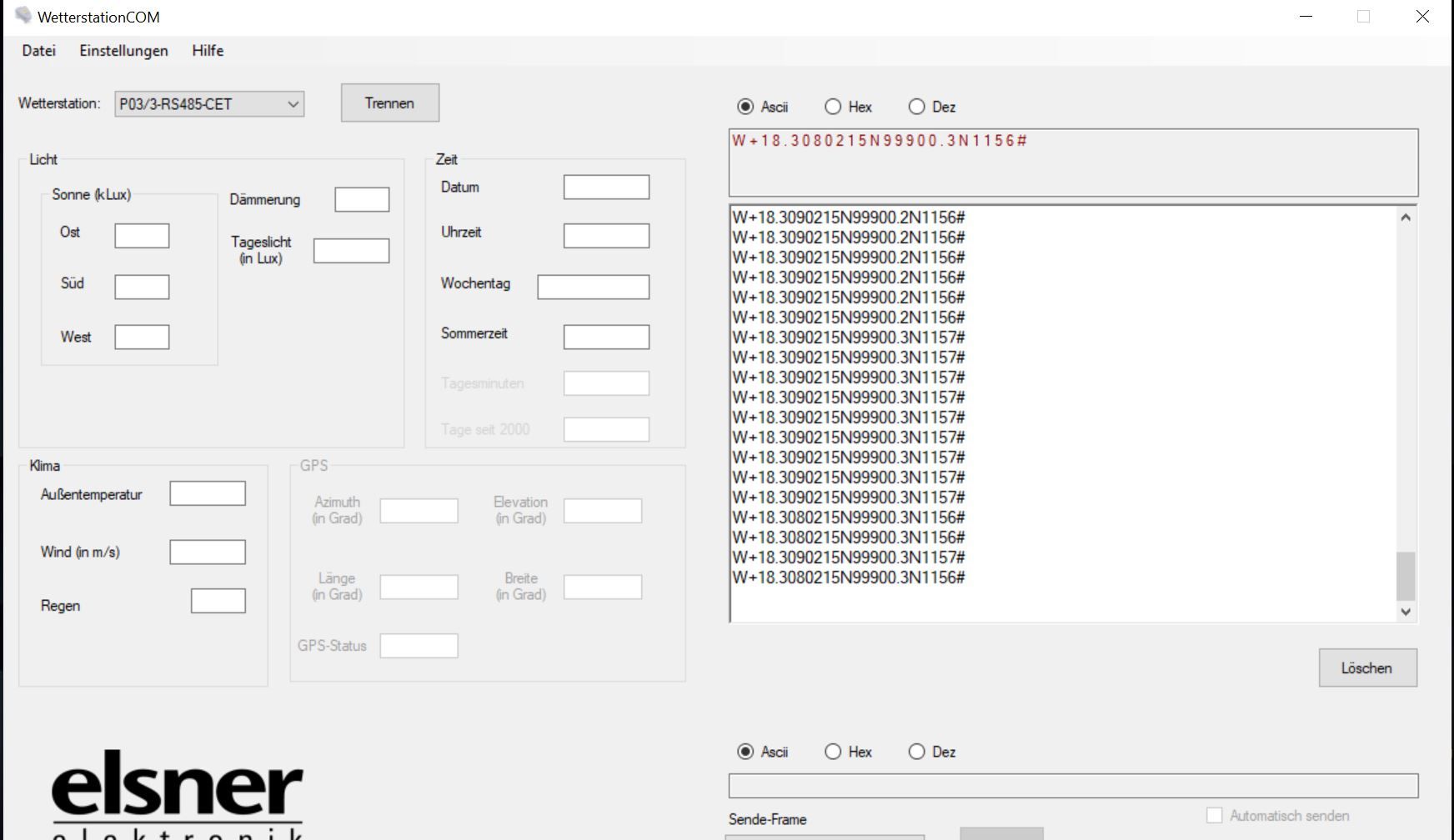The image size is (1454, 840).
Task: Open the Datei menu
Action: 38,51
